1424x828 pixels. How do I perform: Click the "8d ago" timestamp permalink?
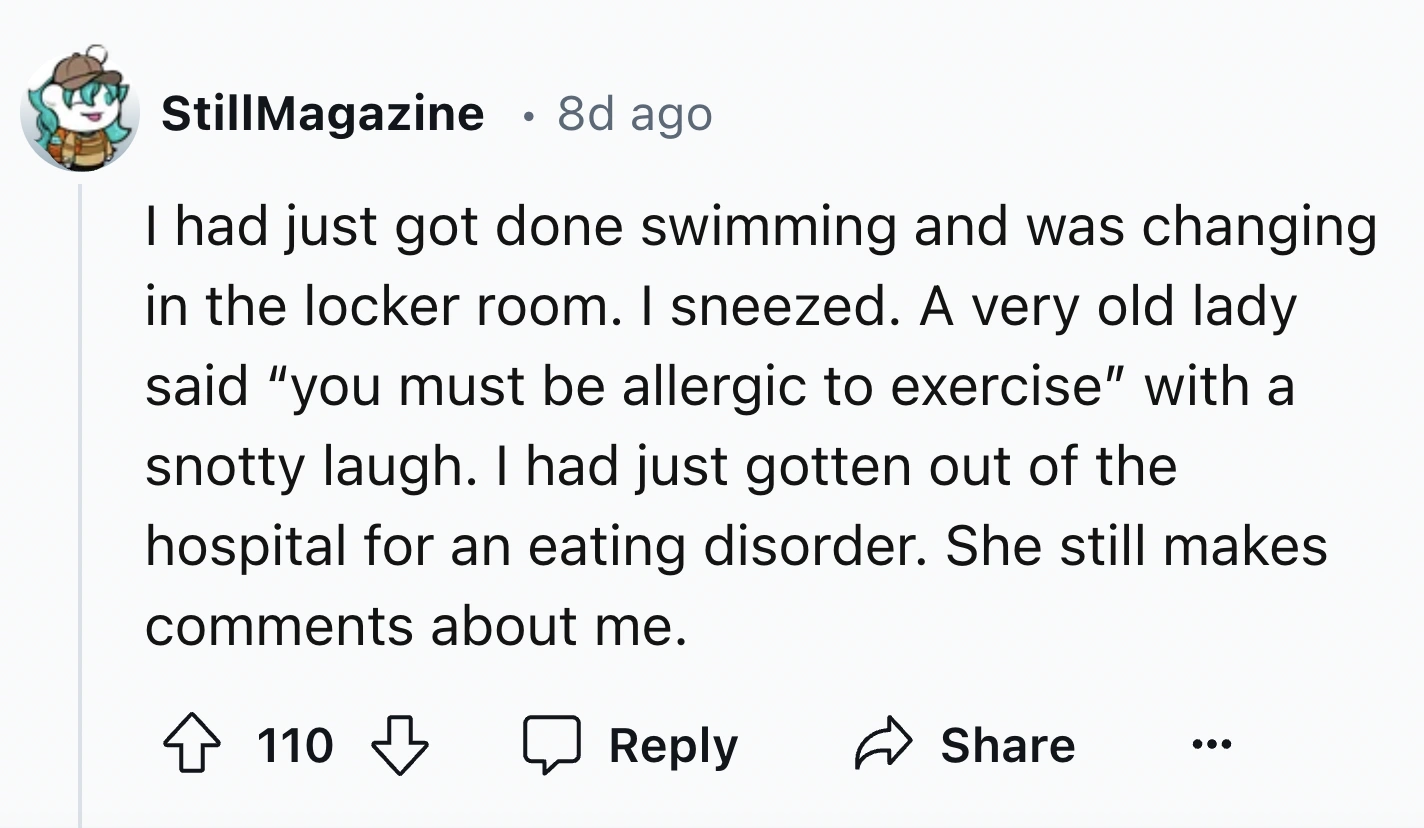pyautogui.click(x=634, y=114)
